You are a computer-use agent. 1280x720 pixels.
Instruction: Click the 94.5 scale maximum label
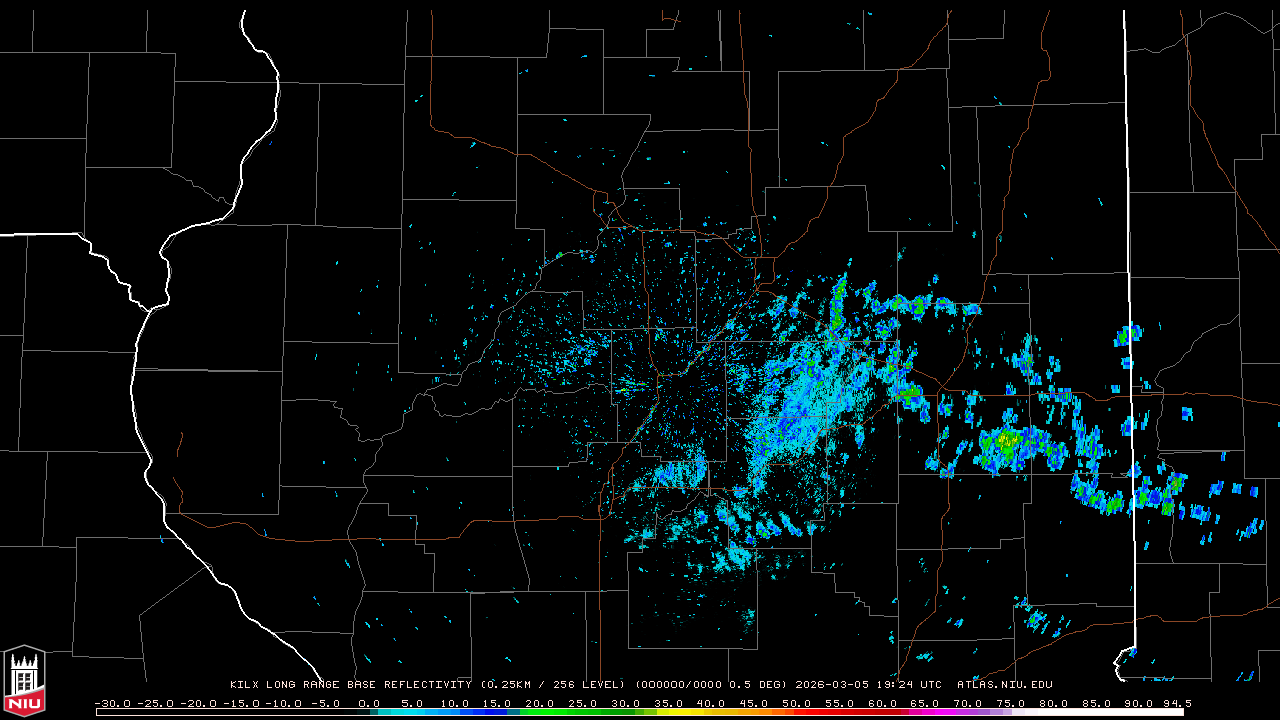[1178, 704]
